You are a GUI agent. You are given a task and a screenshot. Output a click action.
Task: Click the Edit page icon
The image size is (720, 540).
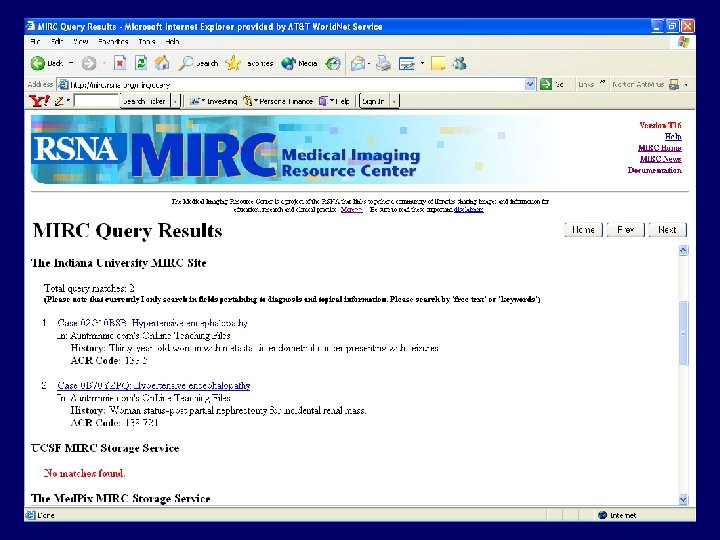pos(407,63)
